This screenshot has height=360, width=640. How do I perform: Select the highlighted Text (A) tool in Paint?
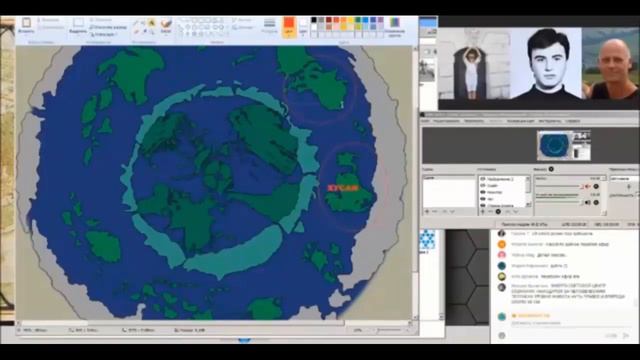(x=151, y=22)
